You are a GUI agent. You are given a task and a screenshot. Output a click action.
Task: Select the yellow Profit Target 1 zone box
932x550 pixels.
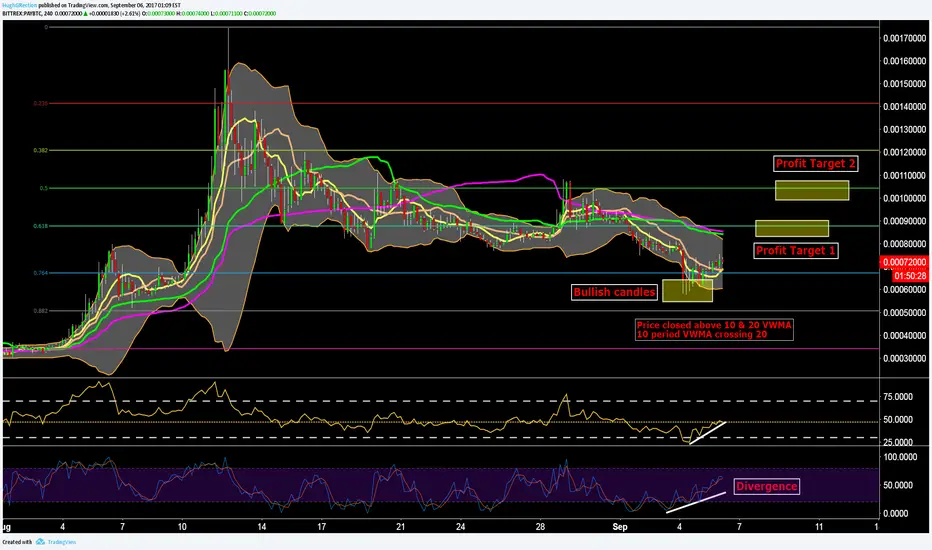coord(792,228)
